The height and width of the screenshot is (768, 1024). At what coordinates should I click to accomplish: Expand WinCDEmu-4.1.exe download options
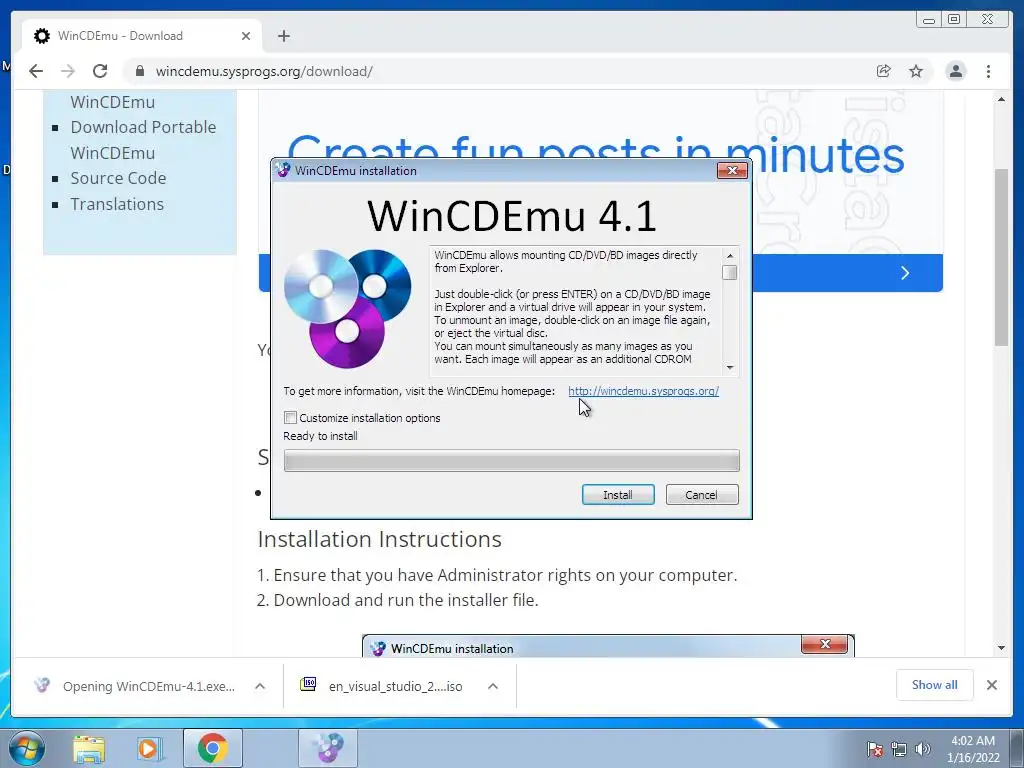260,686
